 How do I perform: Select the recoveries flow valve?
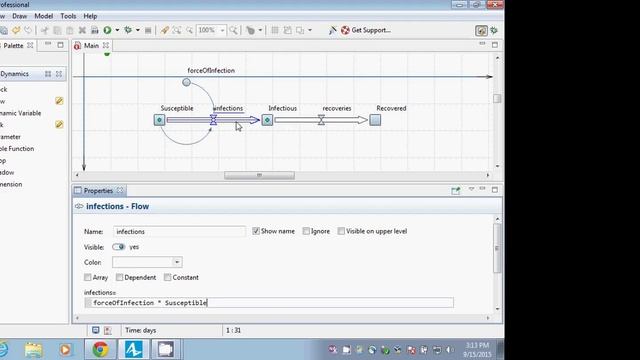coord(321,120)
